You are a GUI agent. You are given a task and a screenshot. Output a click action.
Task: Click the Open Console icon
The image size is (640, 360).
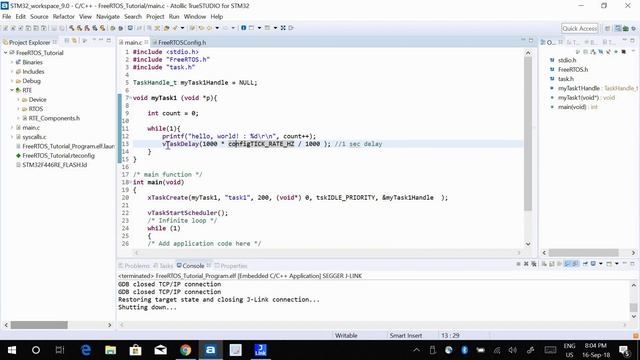(609, 264)
